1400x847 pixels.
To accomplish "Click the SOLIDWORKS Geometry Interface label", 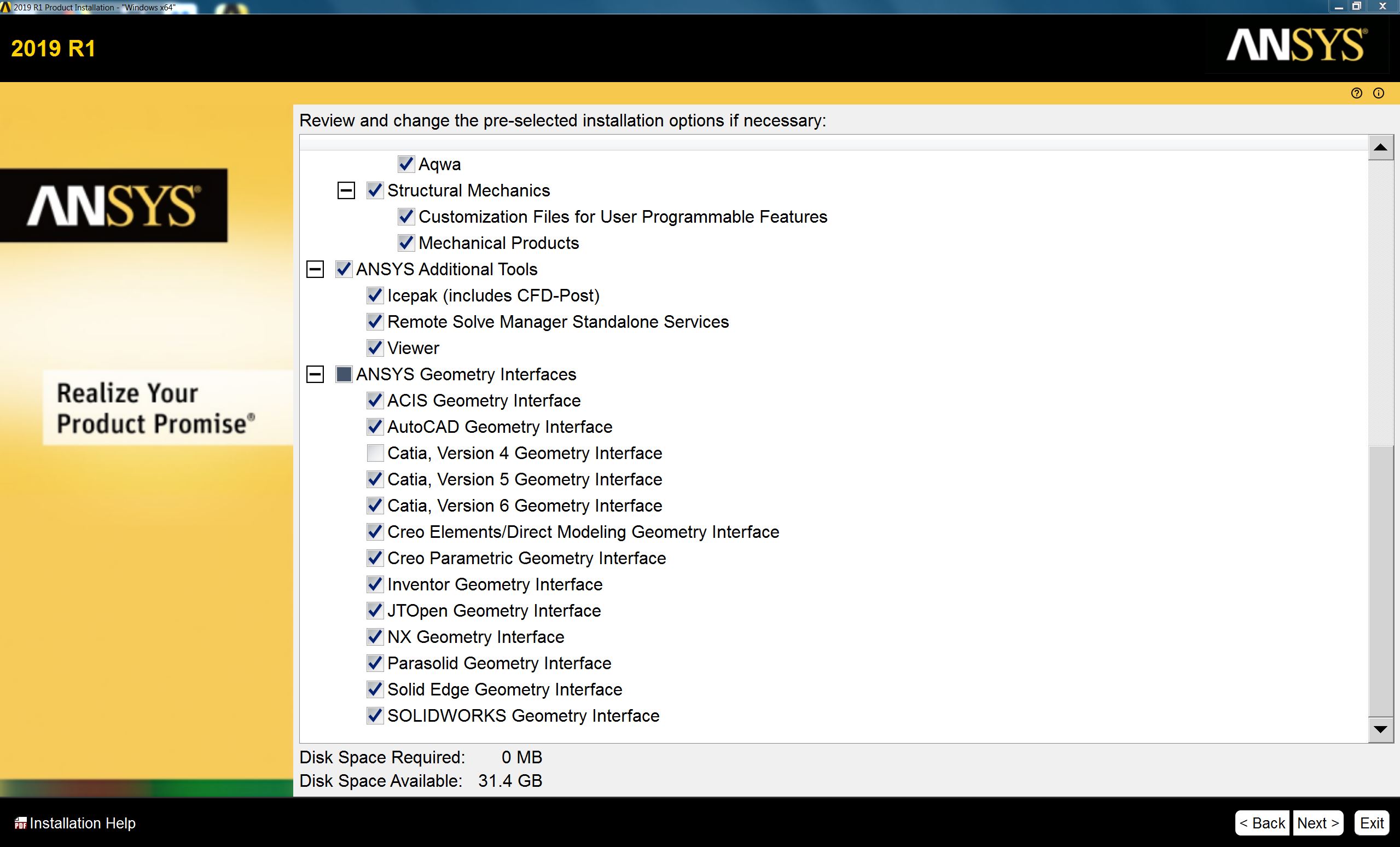I will (524, 716).
